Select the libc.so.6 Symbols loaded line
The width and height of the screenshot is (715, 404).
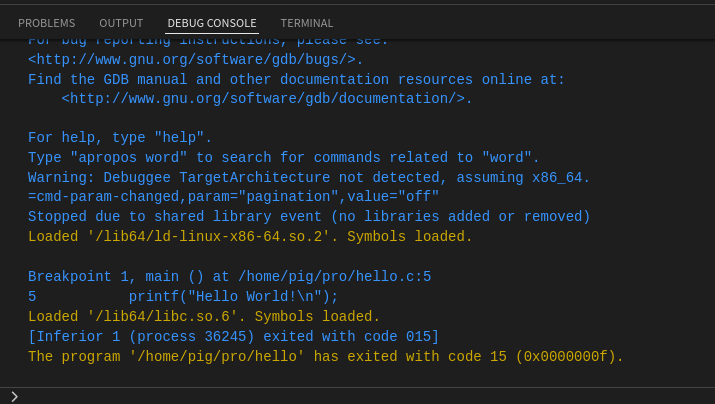click(x=204, y=316)
